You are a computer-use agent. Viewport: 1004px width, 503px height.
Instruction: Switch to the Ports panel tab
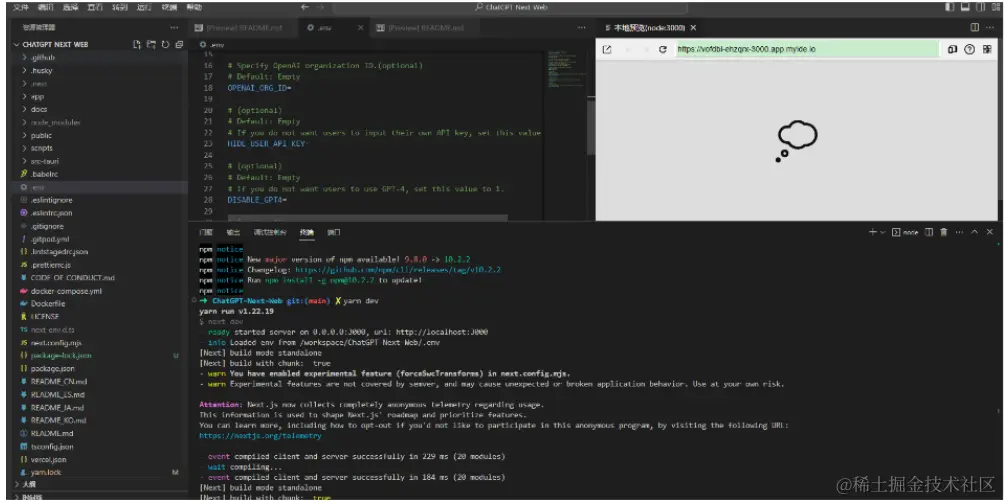click(334, 232)
